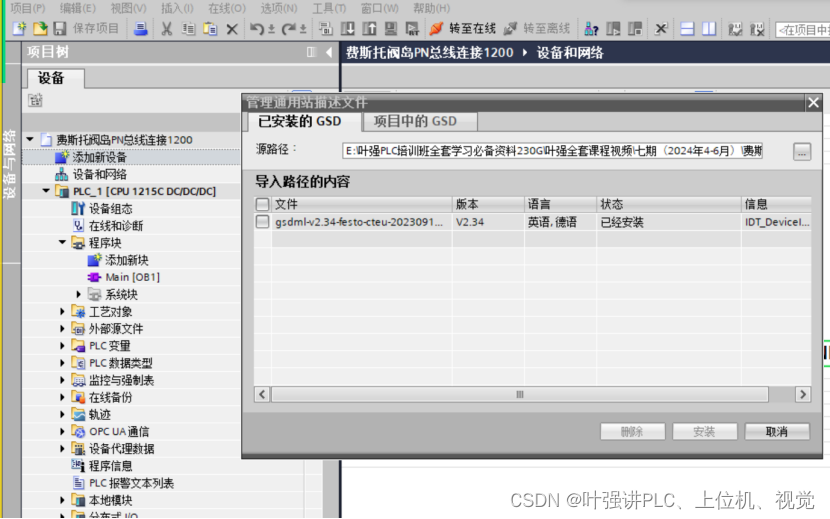Click the stop CPU icon
The height and width of the screenshot is (519, 830).
635,29
